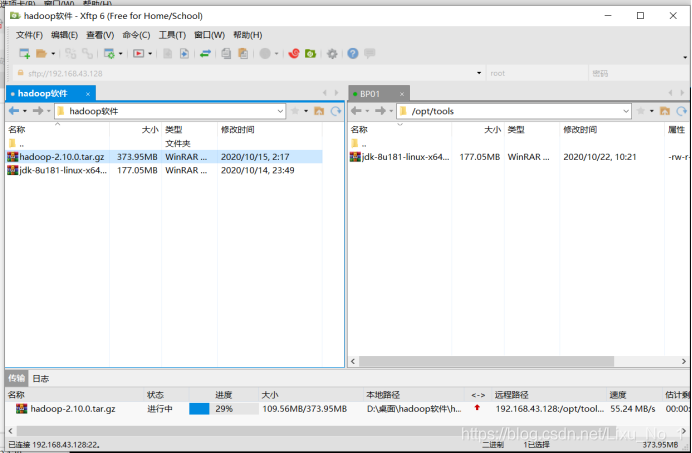The height and width of the screenshot is (453, 692).
Task: Open the 窗口(W) menu
Action: pos(210,35)
